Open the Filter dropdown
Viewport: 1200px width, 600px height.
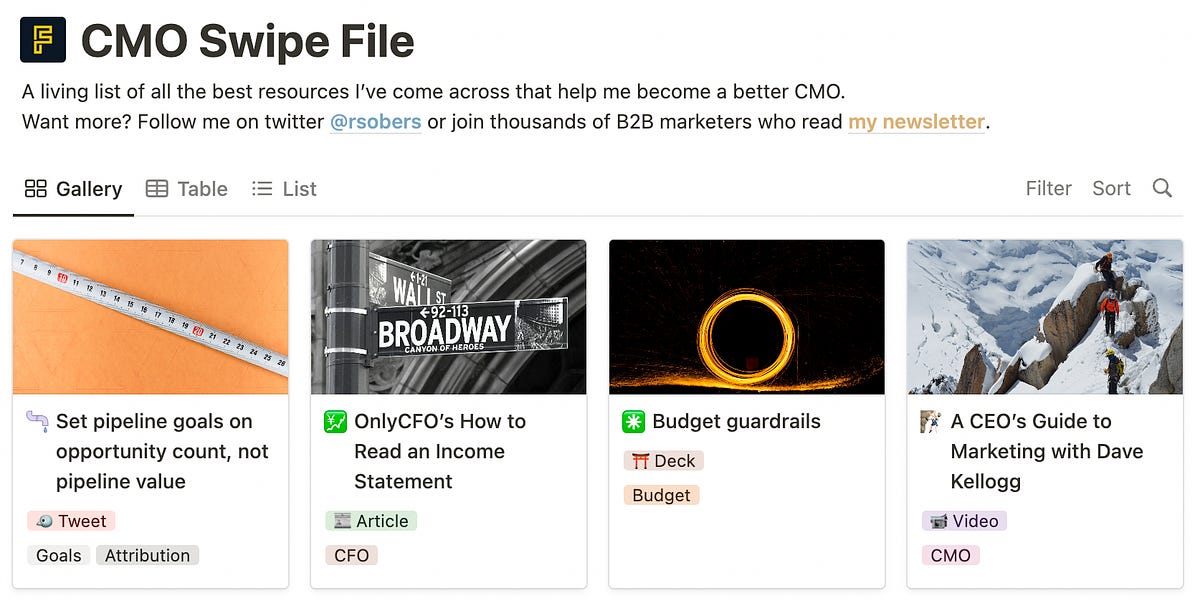[1048, 188]
